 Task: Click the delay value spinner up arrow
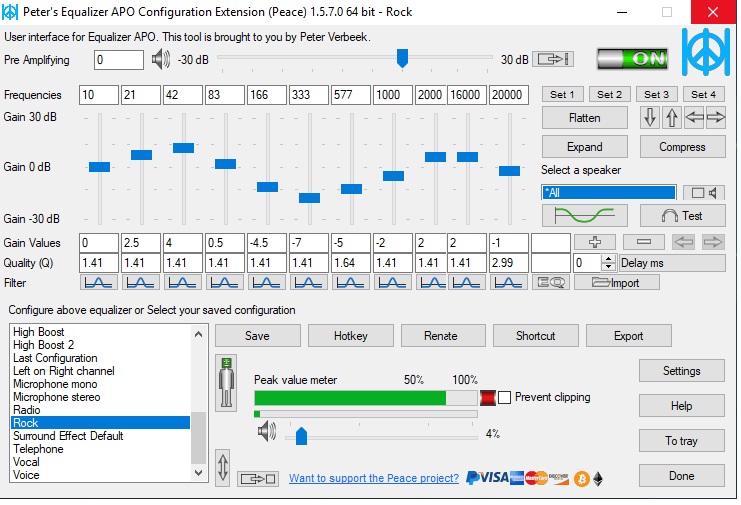point(608,259)
